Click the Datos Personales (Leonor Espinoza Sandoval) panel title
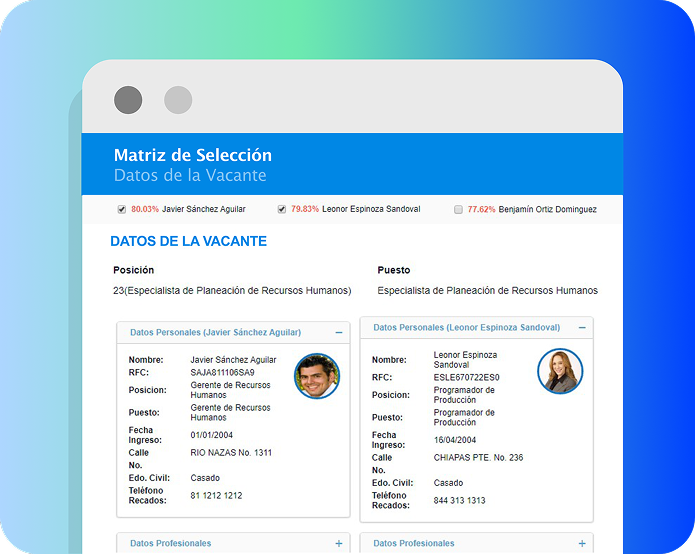 [x=466, y=328]
